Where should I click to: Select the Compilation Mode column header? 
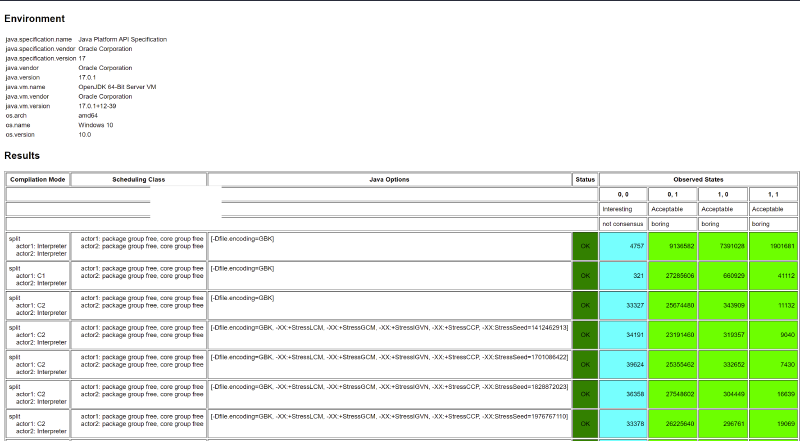(x=37, y=179)
